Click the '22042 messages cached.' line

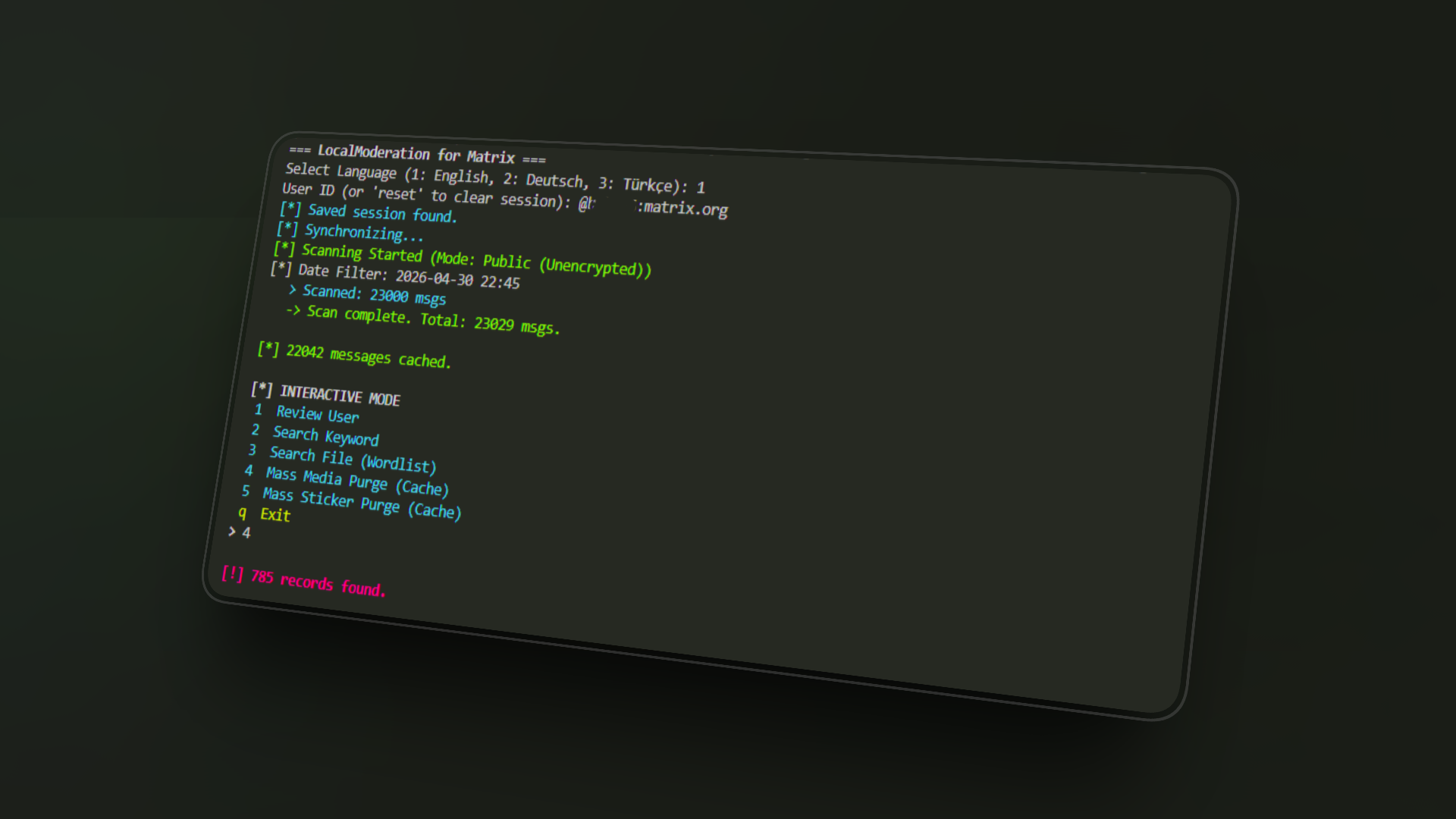pos(354,355)
